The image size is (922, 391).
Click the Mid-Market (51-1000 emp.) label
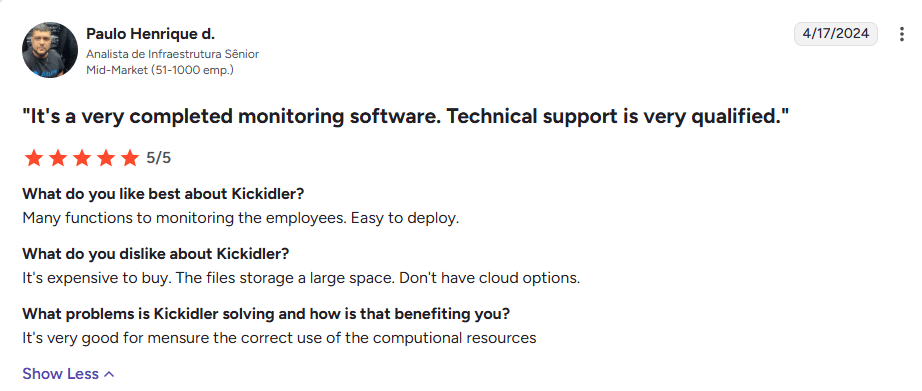(x=160, y=70)
